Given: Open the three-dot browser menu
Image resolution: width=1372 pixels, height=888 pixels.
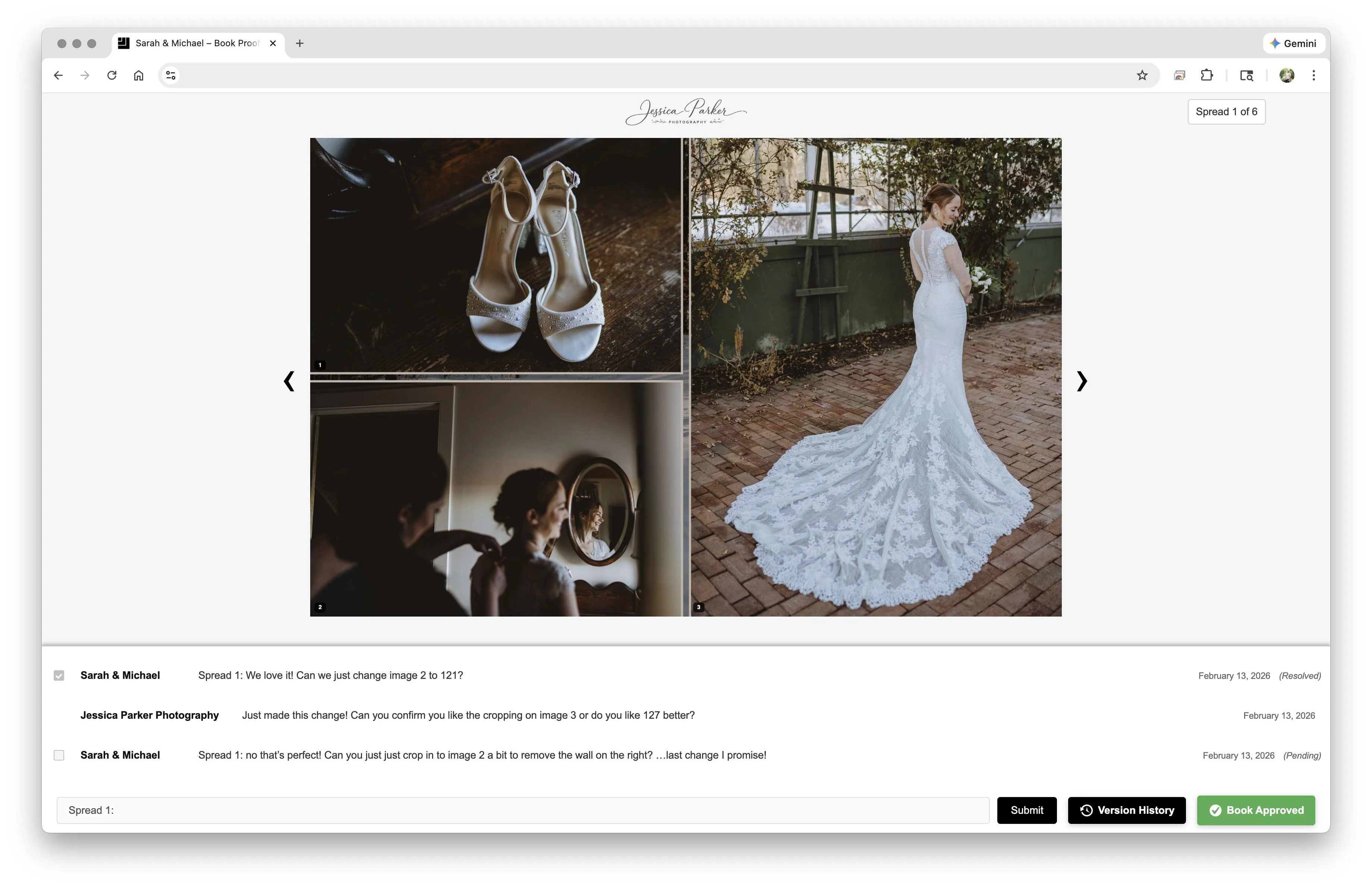Looking at the screenshot, I should click(x=1313, y=75).
